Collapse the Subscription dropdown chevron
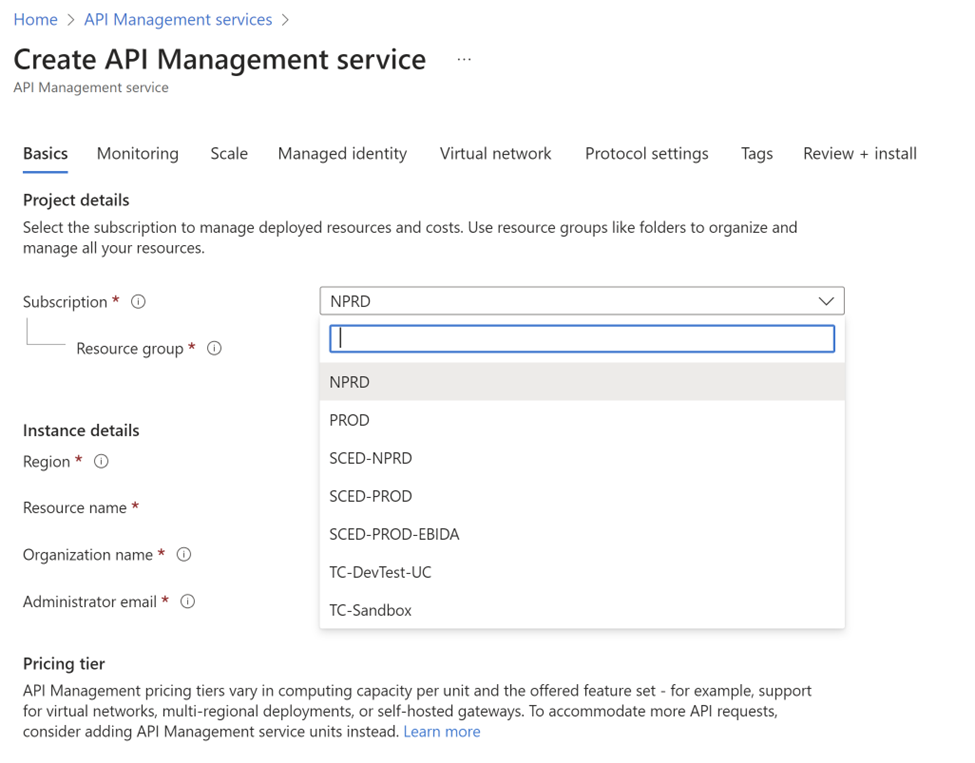Viewport: 975px width, 763px height. [x=826, y=301]
